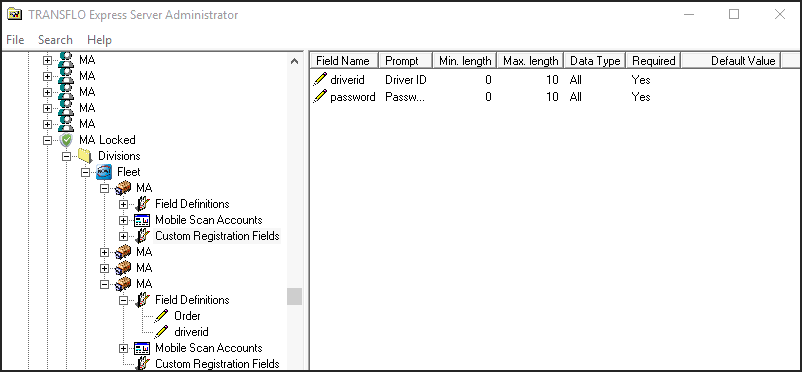
Task: Click the pencil icon beside Order
Action: tap(162, 316)
